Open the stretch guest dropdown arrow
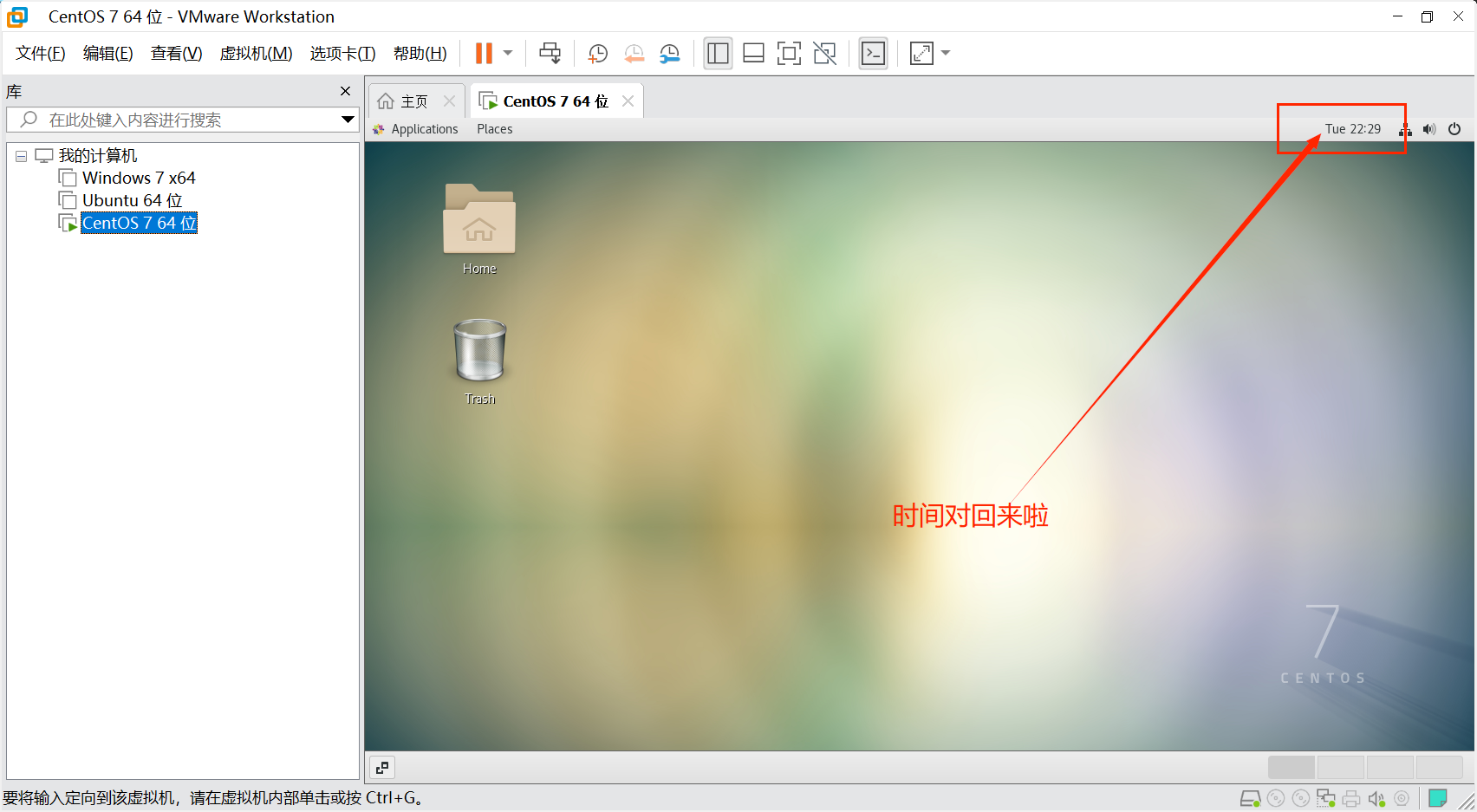This screenshot has width=1477, height=812. pyautogui.click(x=946, y=53)
